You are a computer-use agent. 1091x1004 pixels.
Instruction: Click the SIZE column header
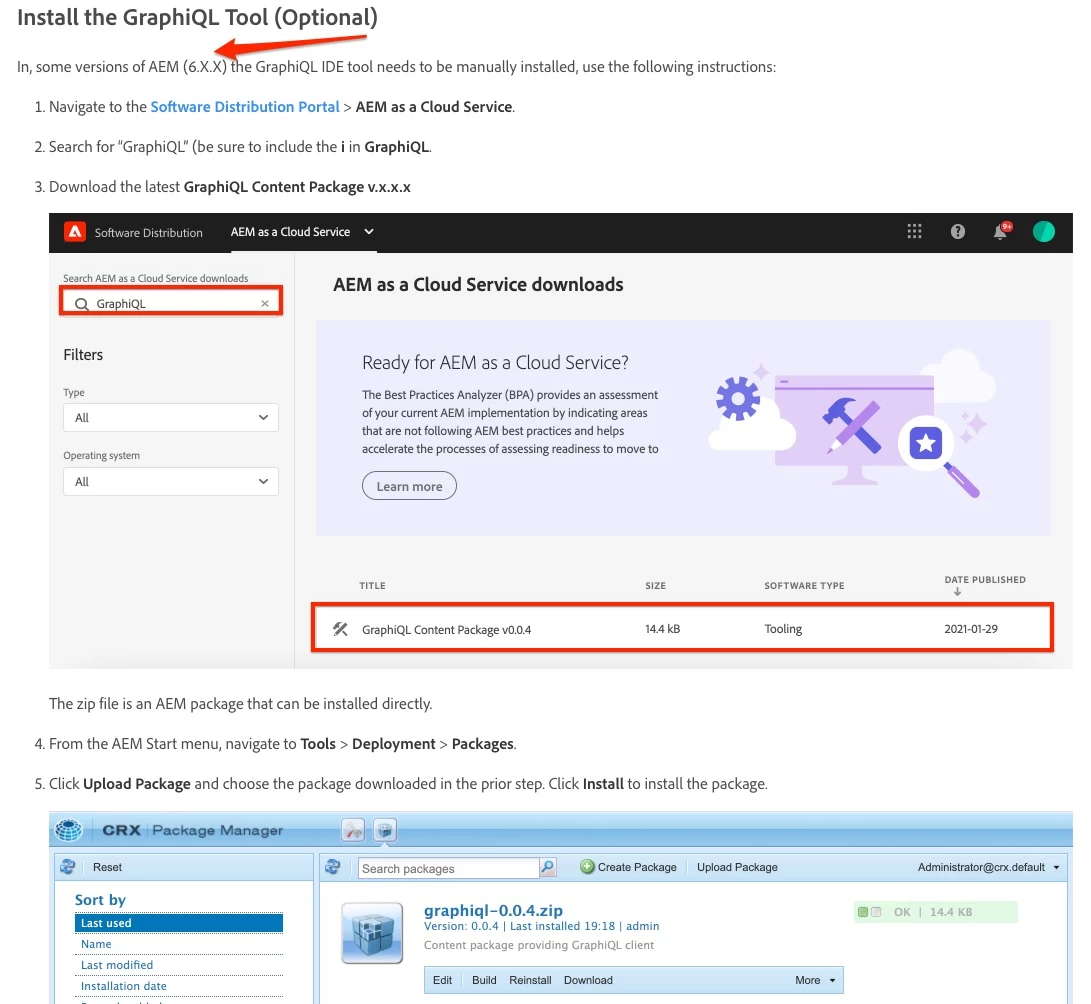(x=655, y=586)
